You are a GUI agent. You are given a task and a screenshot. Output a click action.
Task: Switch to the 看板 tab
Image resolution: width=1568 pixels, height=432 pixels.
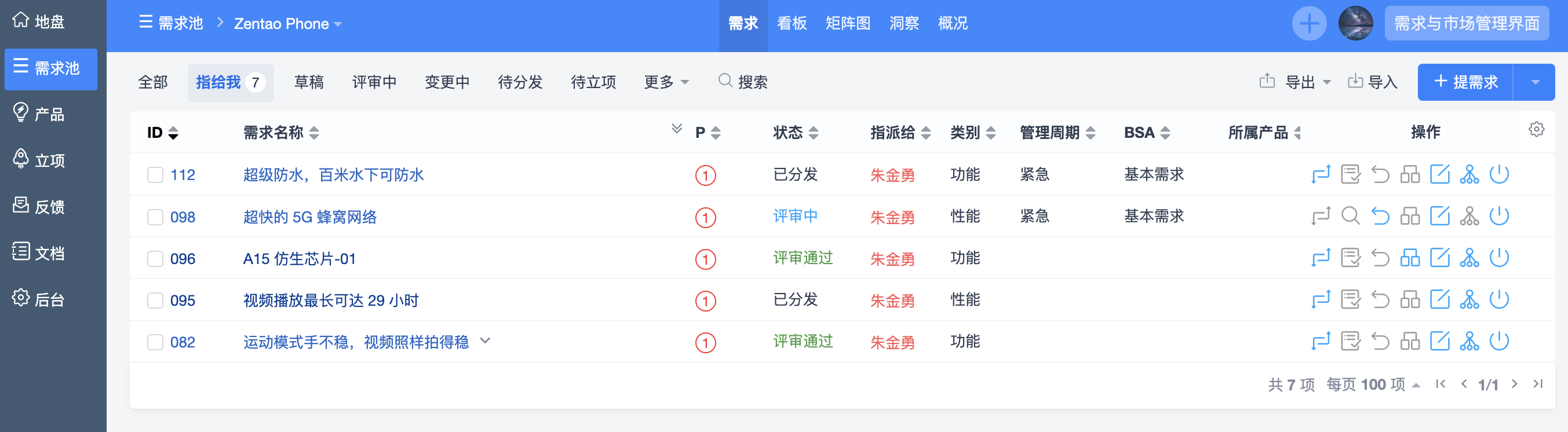(x=792, y=24)
